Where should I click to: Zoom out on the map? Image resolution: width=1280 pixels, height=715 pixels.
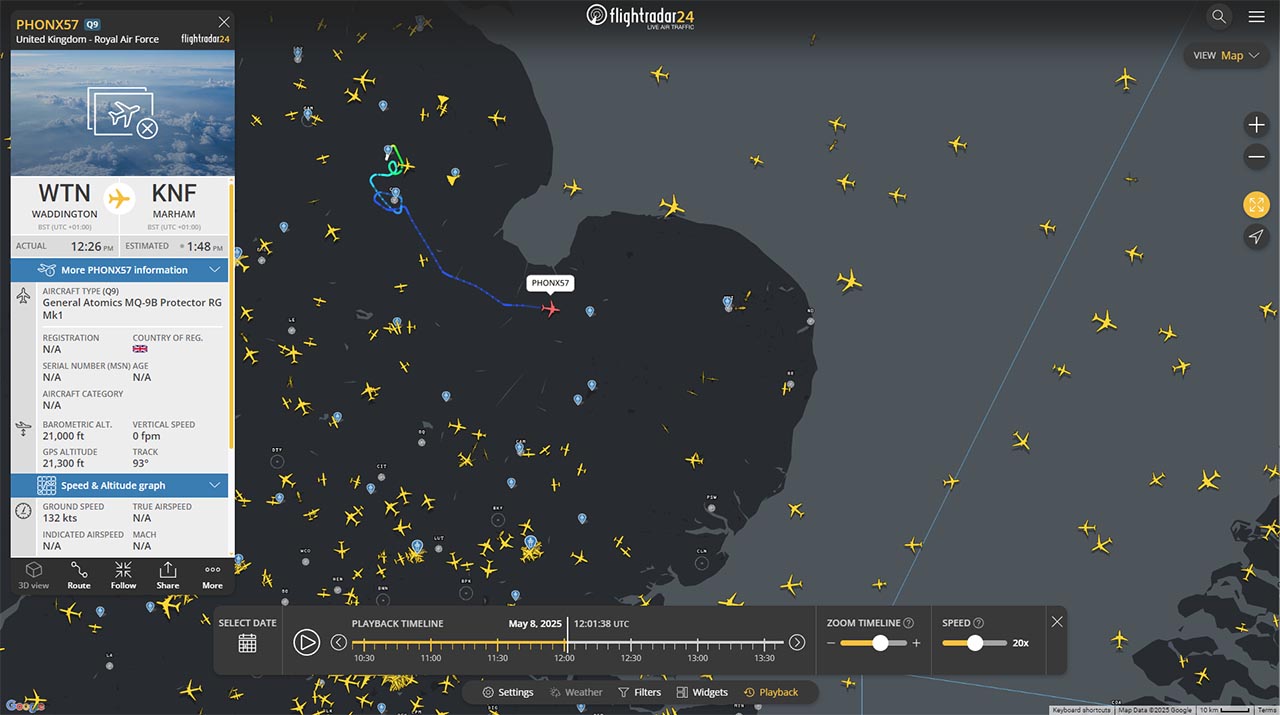tap(1256, 157)
